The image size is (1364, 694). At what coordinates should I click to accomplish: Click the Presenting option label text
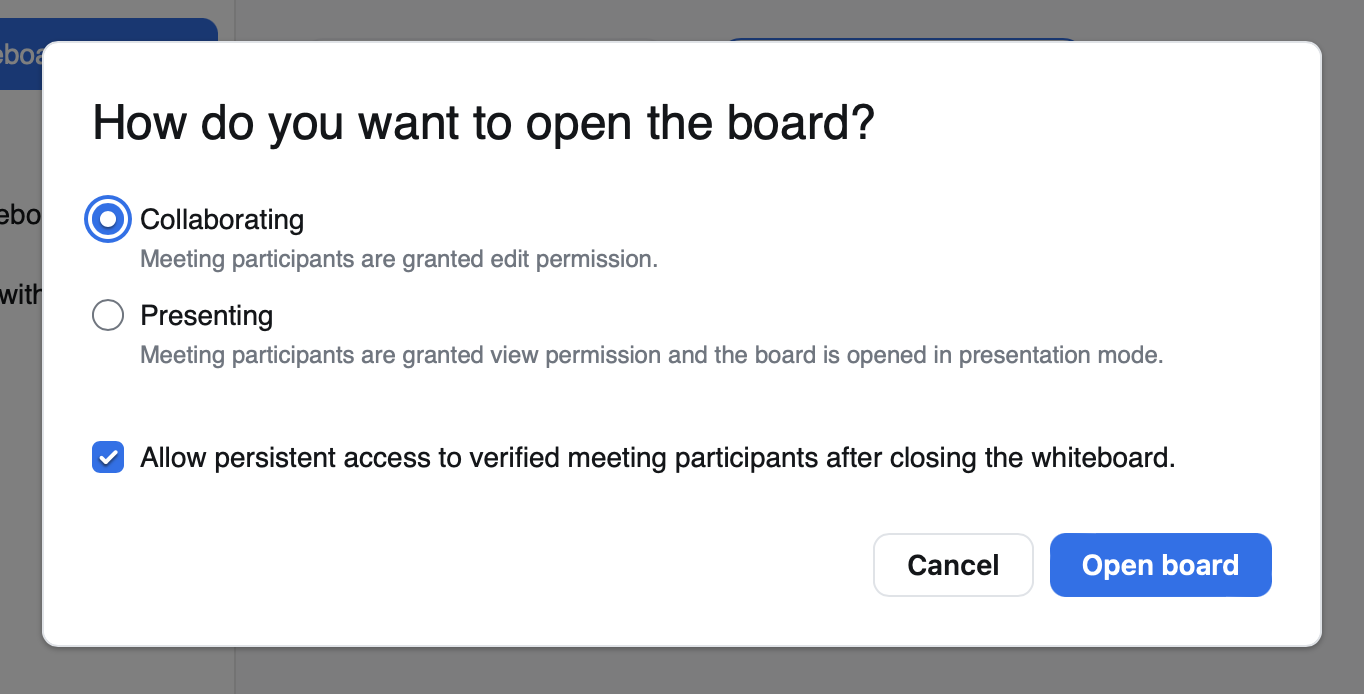click(x=207, y=316)
